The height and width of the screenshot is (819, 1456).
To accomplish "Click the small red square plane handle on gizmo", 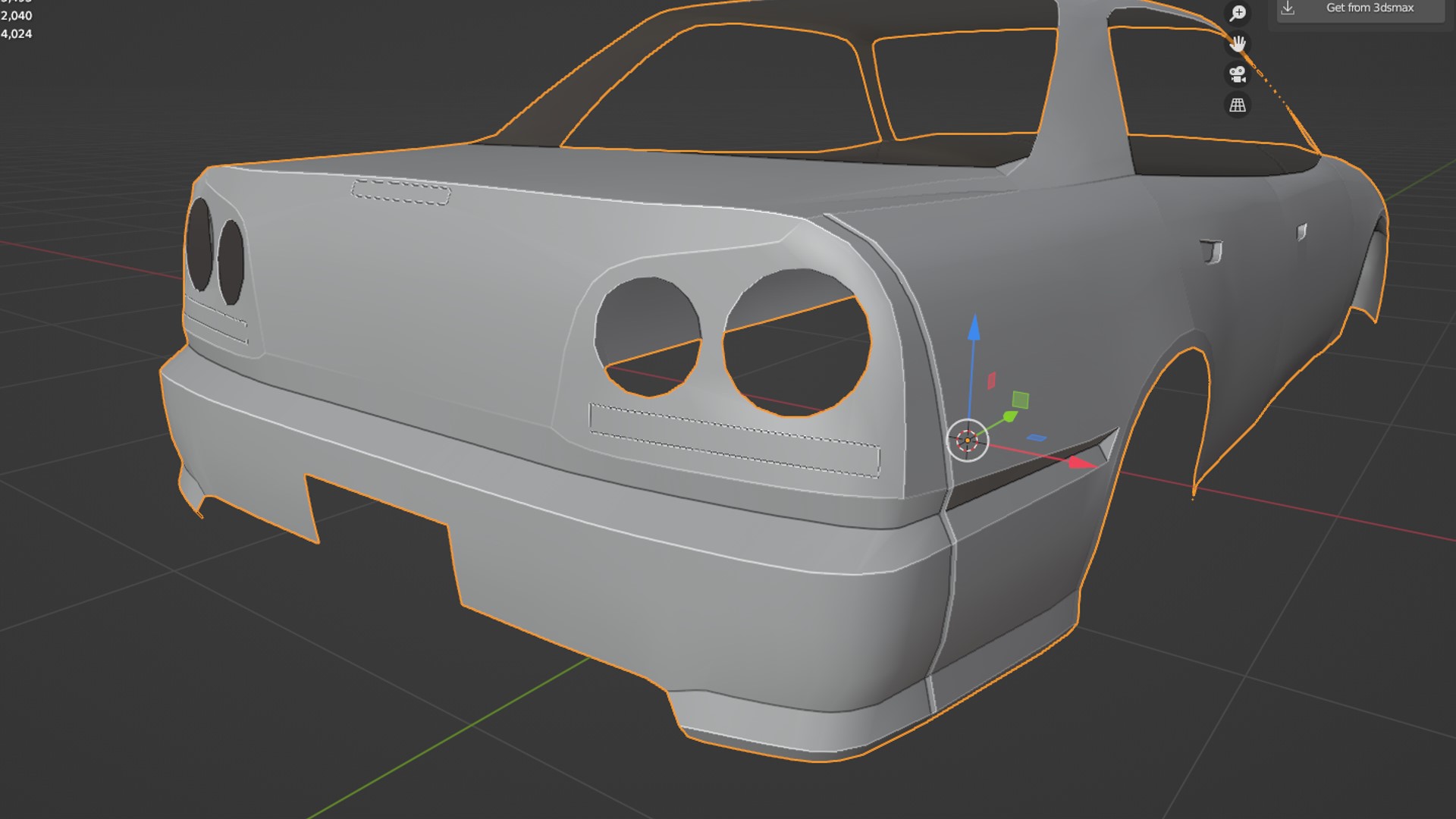I will 991,381.
